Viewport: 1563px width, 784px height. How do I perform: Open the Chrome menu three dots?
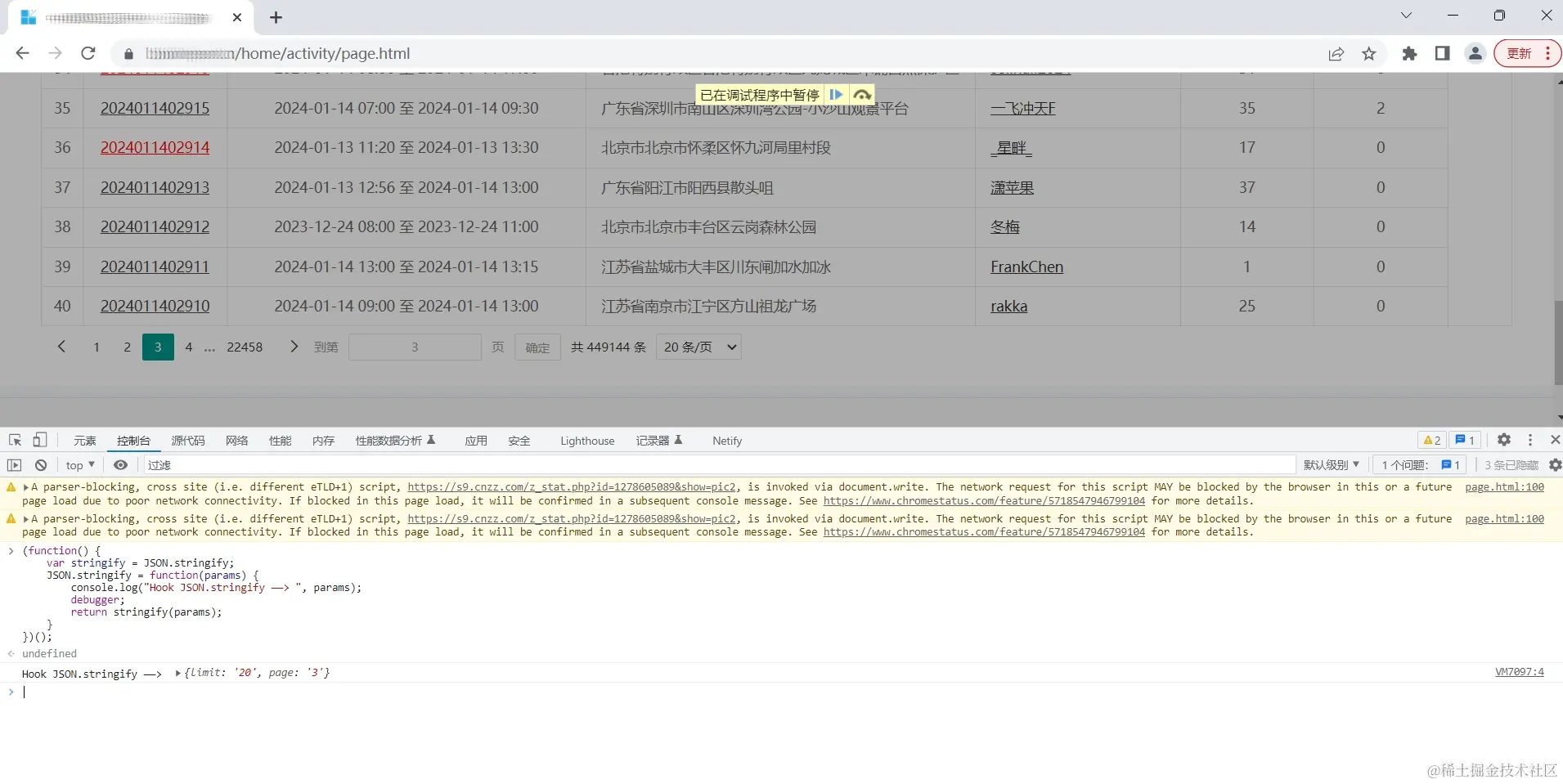click(1548, 54)
